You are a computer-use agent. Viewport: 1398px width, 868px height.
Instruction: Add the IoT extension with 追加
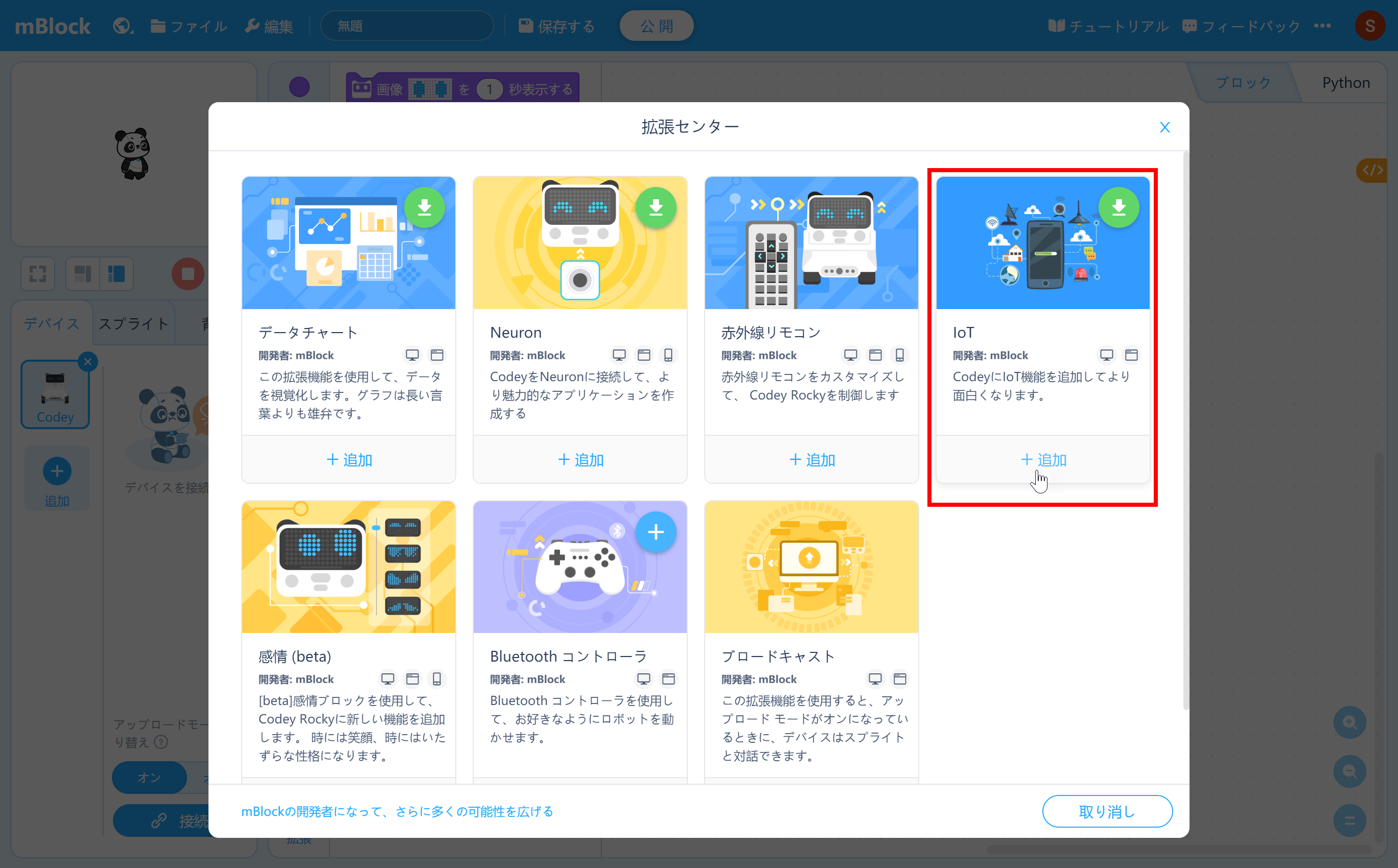(x=1042, y=459)
